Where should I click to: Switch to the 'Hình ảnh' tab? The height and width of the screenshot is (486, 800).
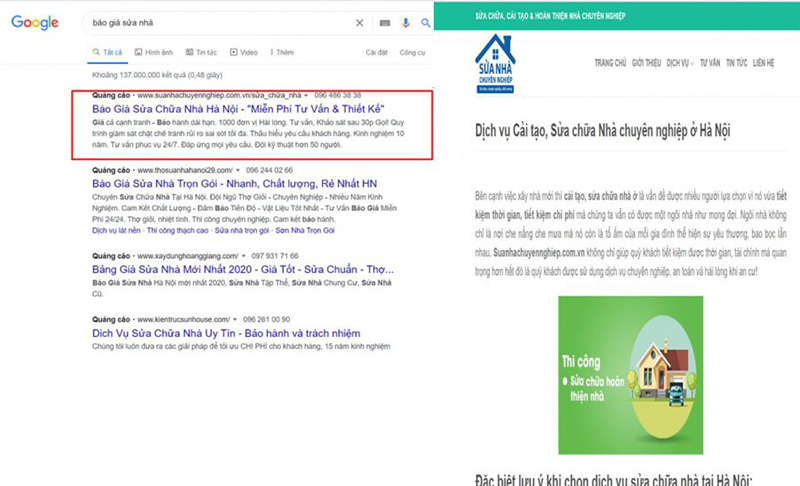tap(154, 53)
